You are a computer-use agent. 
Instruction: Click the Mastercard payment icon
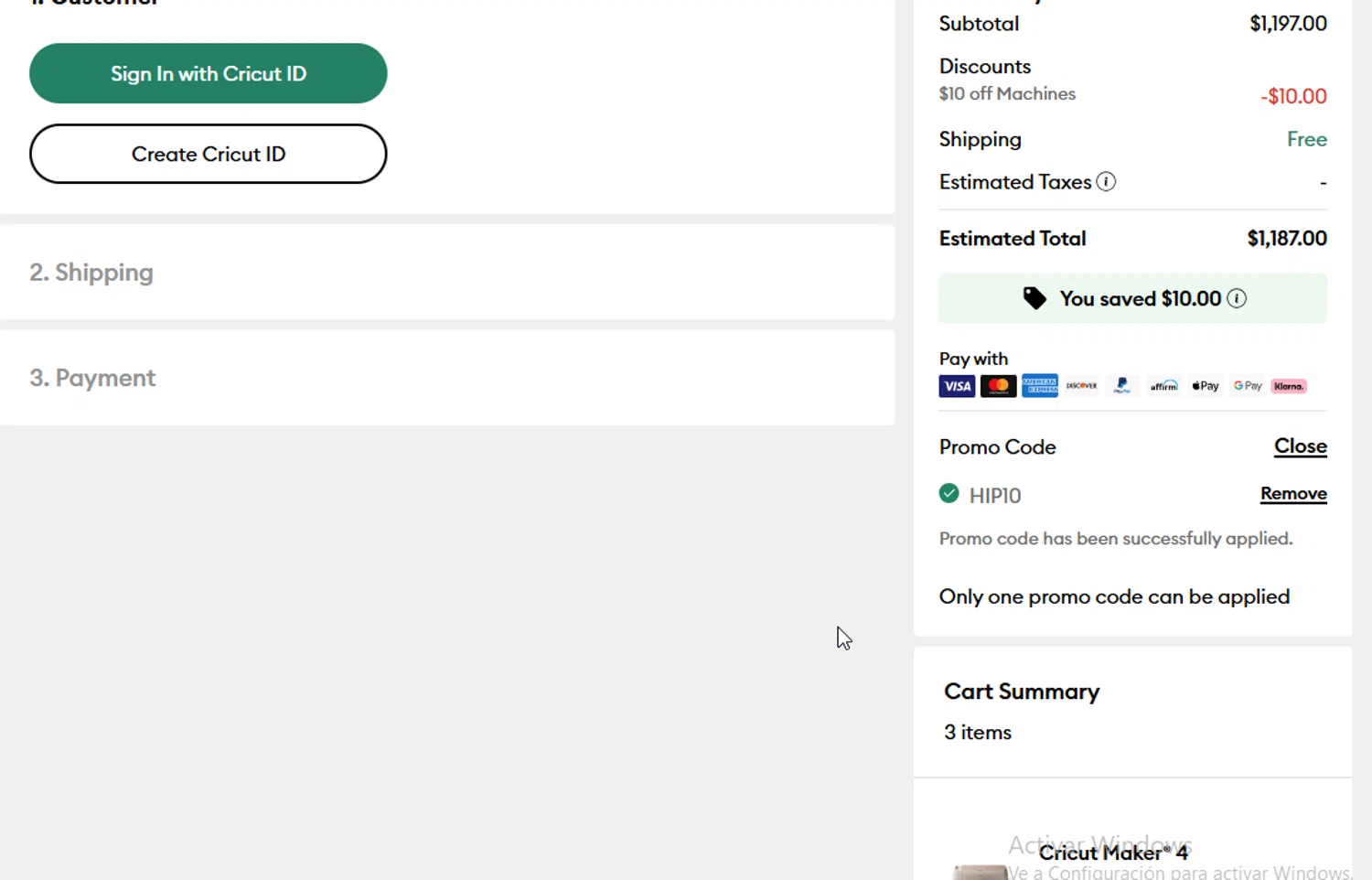998,386
